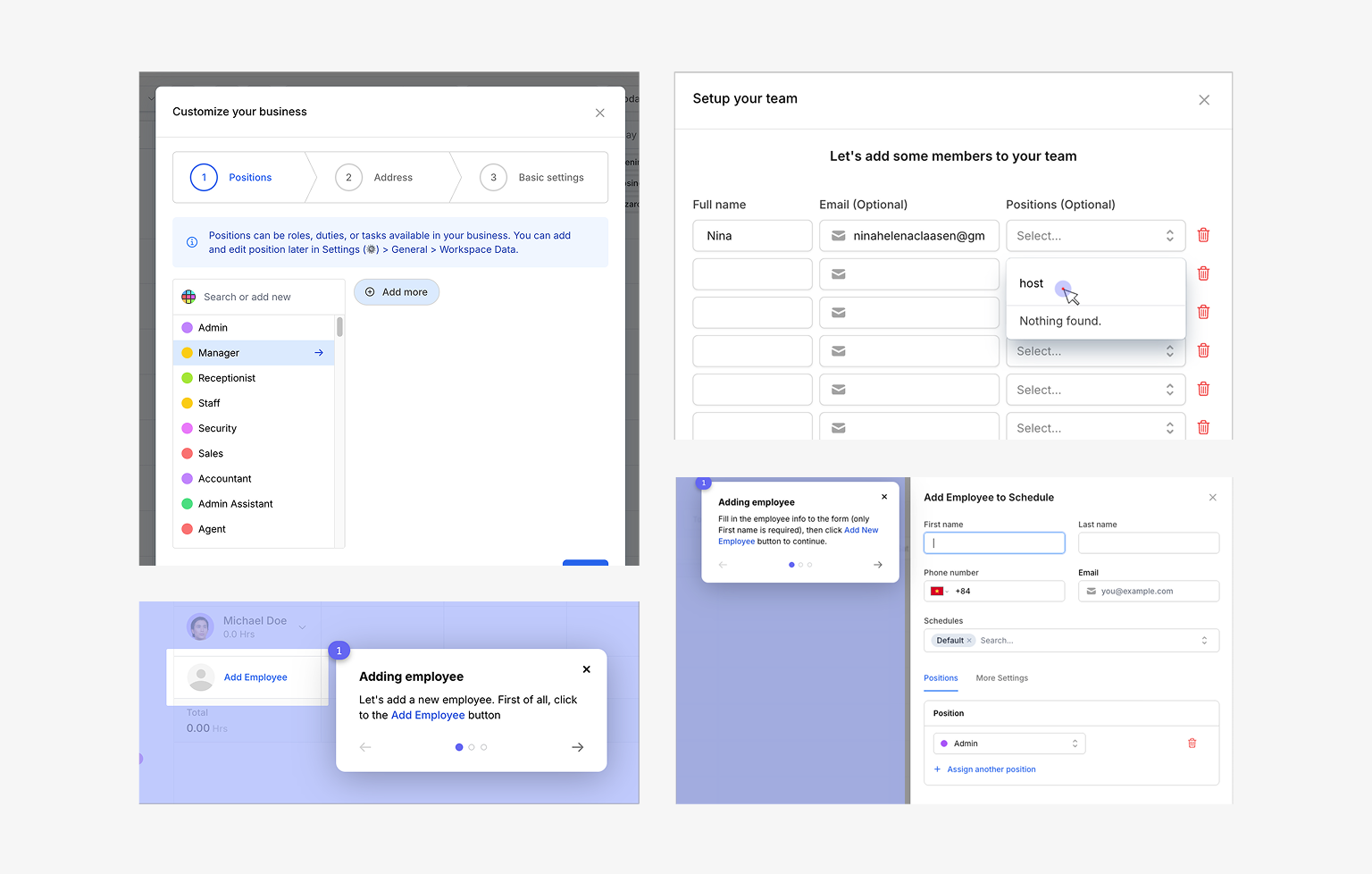Screen dimensions: 1372x874
Task: Click next arrow in small Adding employee tooltip
Action: click(x=878, y=565)
